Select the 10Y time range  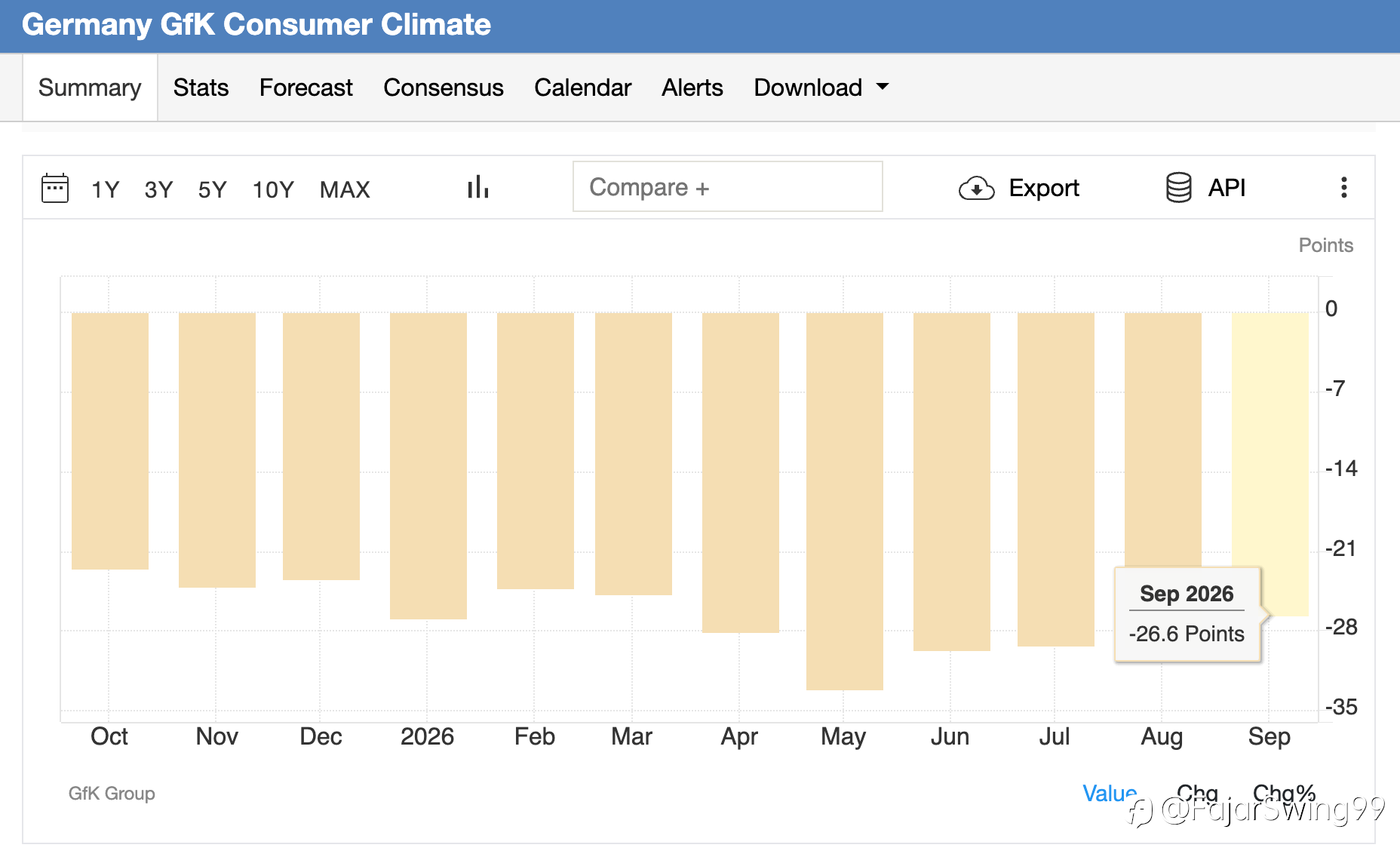273,189
